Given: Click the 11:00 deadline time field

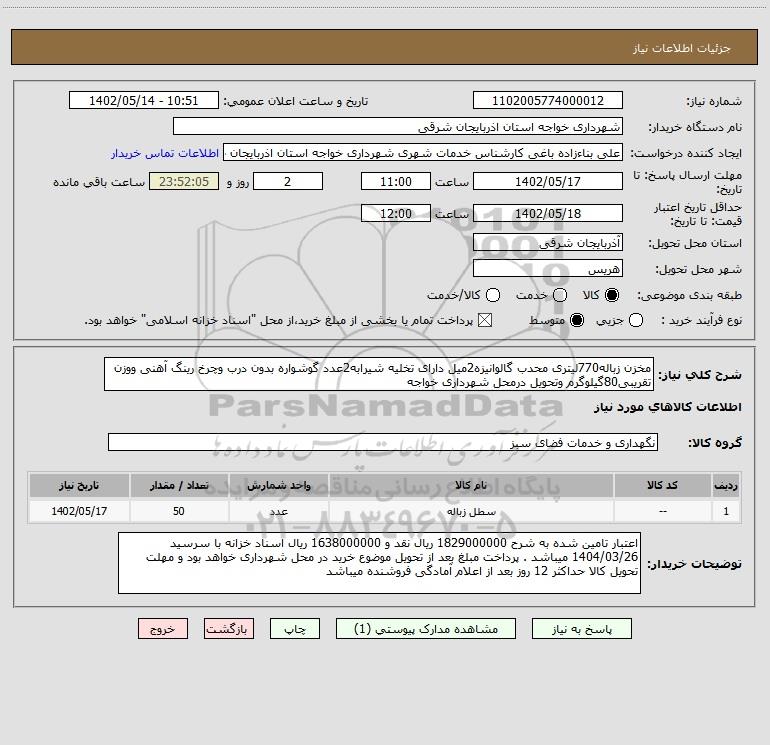Looking at the screenshot, I should point(396,181).
